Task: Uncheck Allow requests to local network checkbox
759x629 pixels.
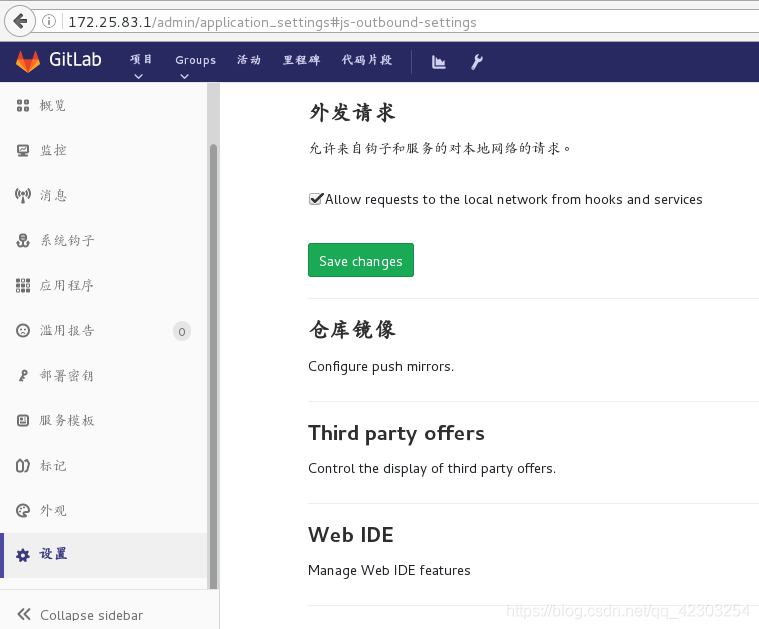Action: (315, 199)
